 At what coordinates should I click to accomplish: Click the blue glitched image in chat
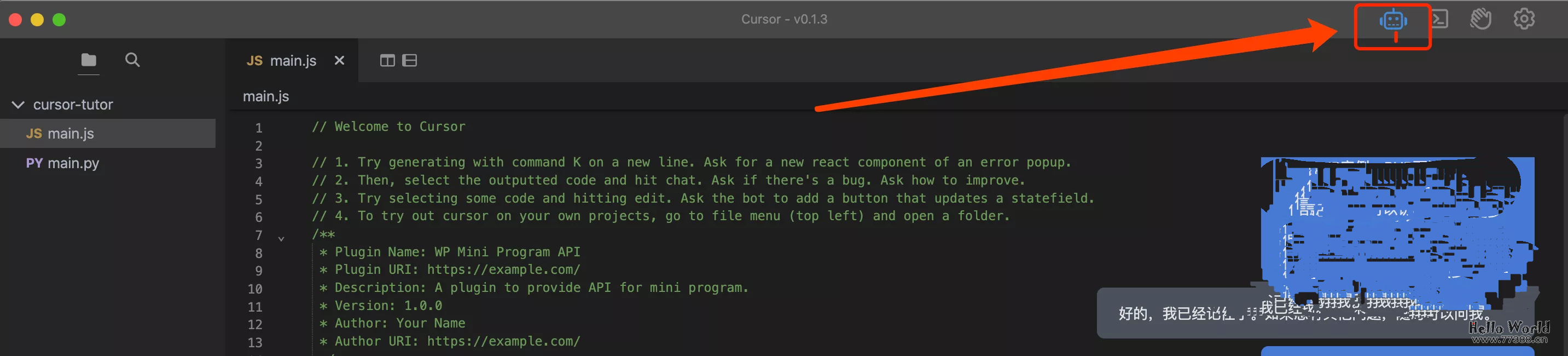(x=1397, y=232)
